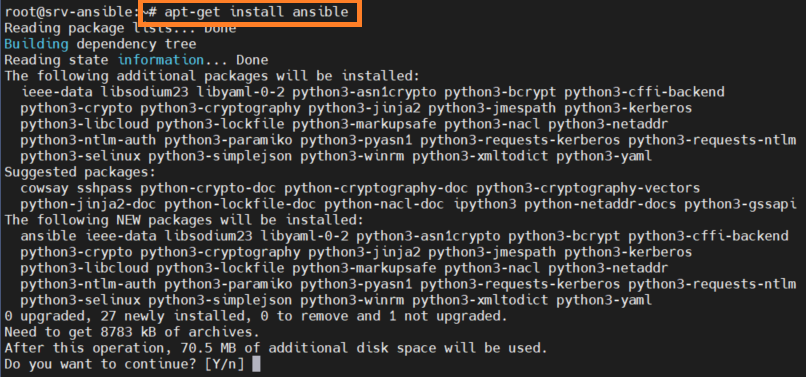The width and height of the screenshot is (806, 377).
Task: Select "python-jinja2-doc" package name
Action: point(88,204)
